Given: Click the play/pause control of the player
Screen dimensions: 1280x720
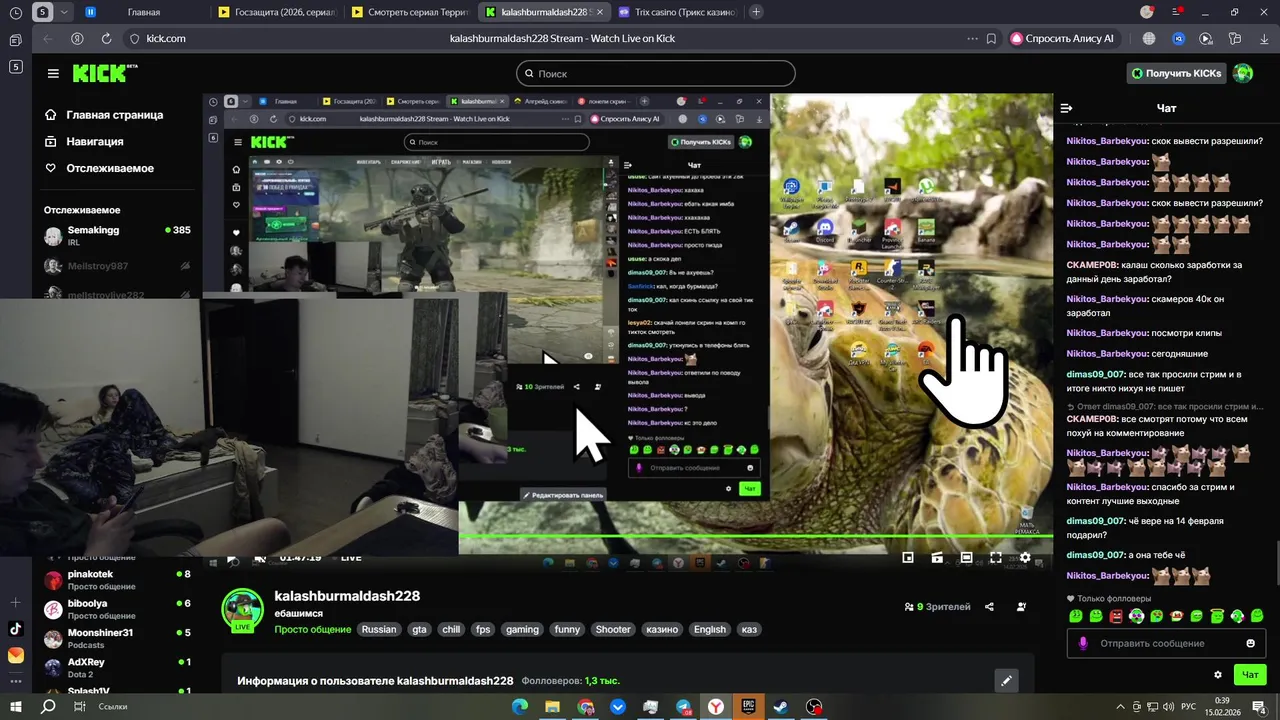Looking at the screenshot, I should 232,558.
